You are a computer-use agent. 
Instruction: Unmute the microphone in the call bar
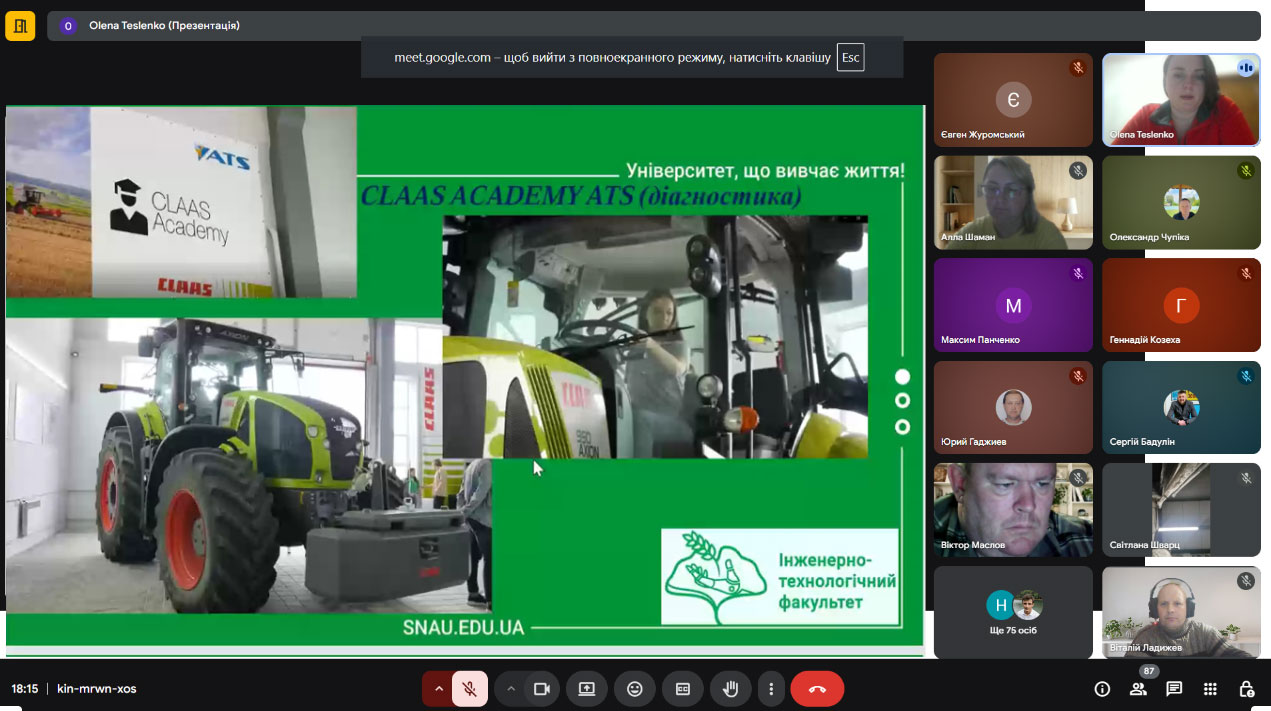[x=469, y=689]
